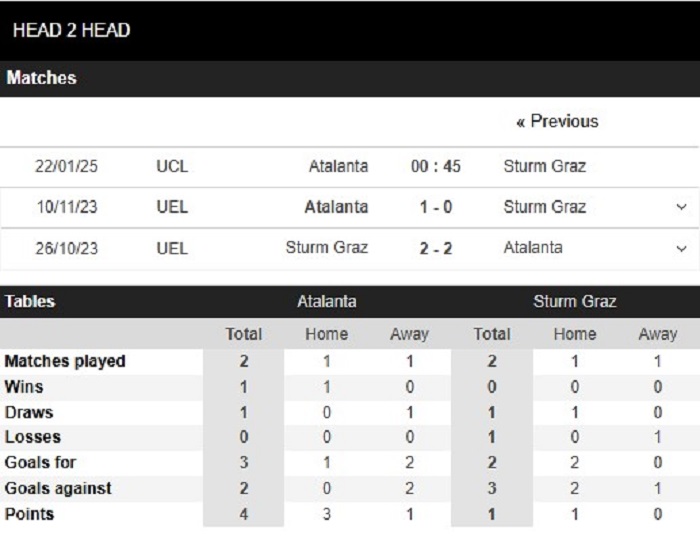Open Sturm Graz team in 22/01/25 match
Viewport: 700px width, 536px height.
545,166
